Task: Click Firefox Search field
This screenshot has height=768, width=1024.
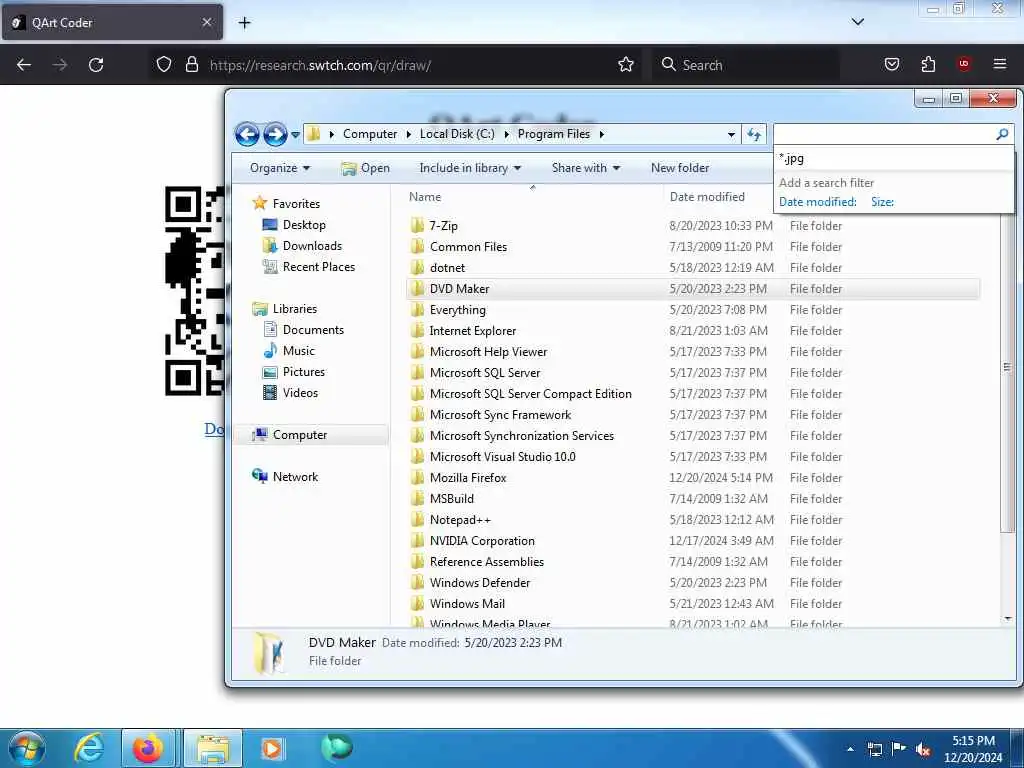Action: [746, 65]
